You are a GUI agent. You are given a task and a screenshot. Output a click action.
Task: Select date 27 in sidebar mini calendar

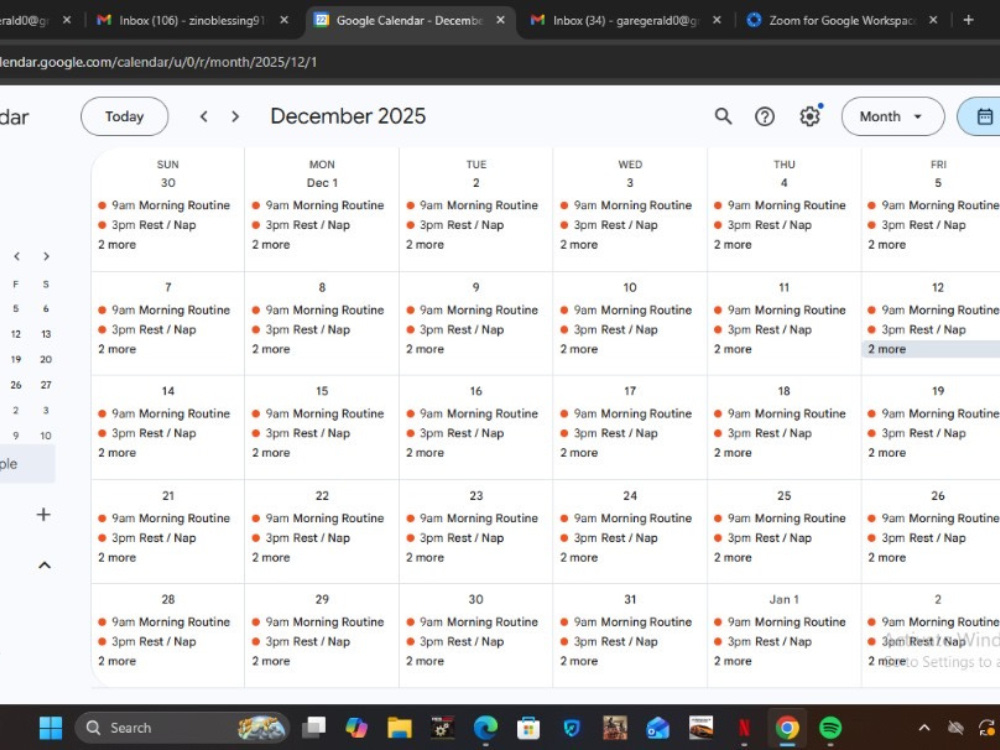(x=46, y=385)
